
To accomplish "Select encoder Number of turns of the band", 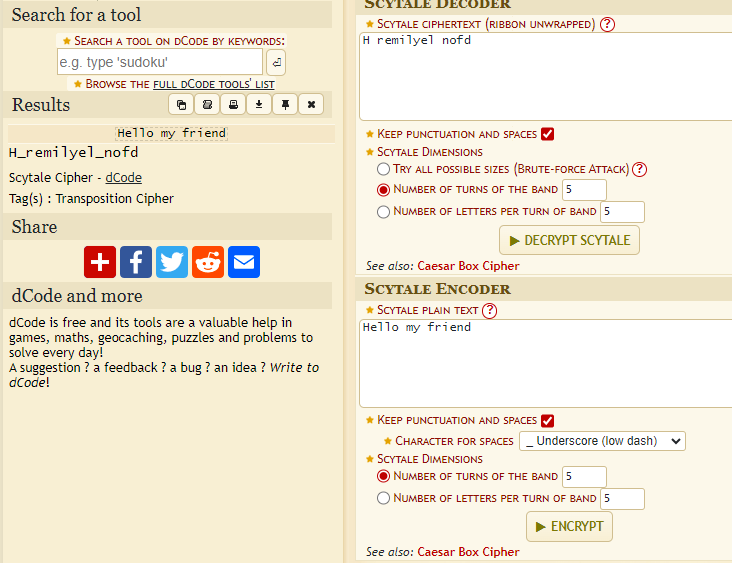I will point(383,476).
